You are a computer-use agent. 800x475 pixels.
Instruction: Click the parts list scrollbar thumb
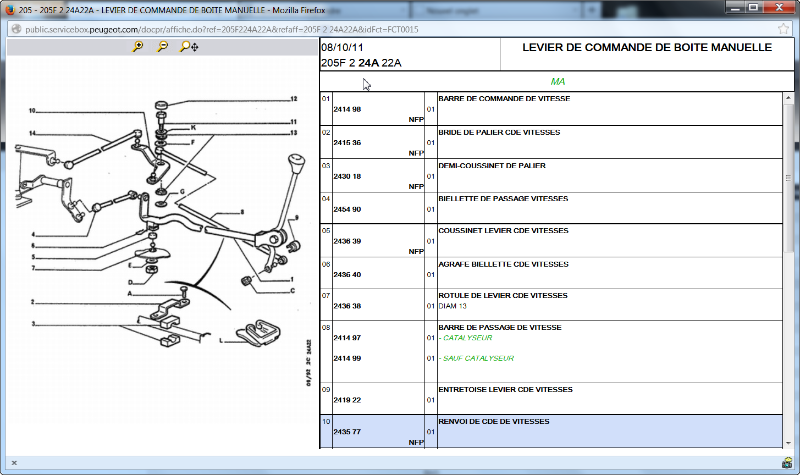click(x=788, y=179)
